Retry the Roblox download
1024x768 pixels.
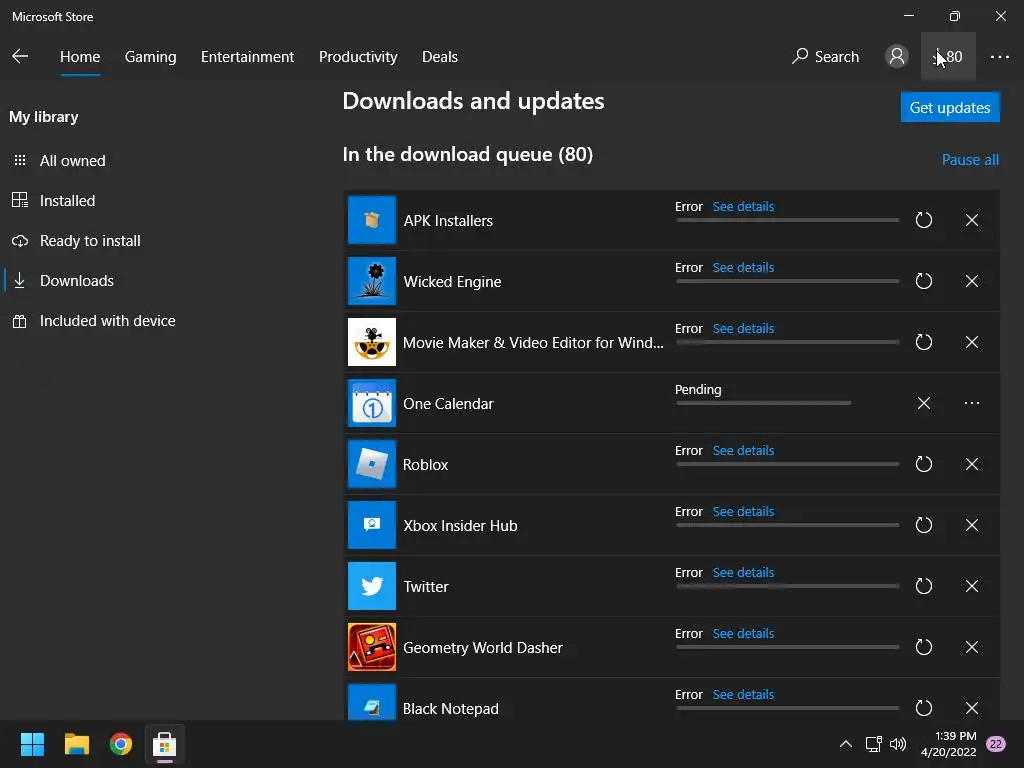[x=923, y=464]
